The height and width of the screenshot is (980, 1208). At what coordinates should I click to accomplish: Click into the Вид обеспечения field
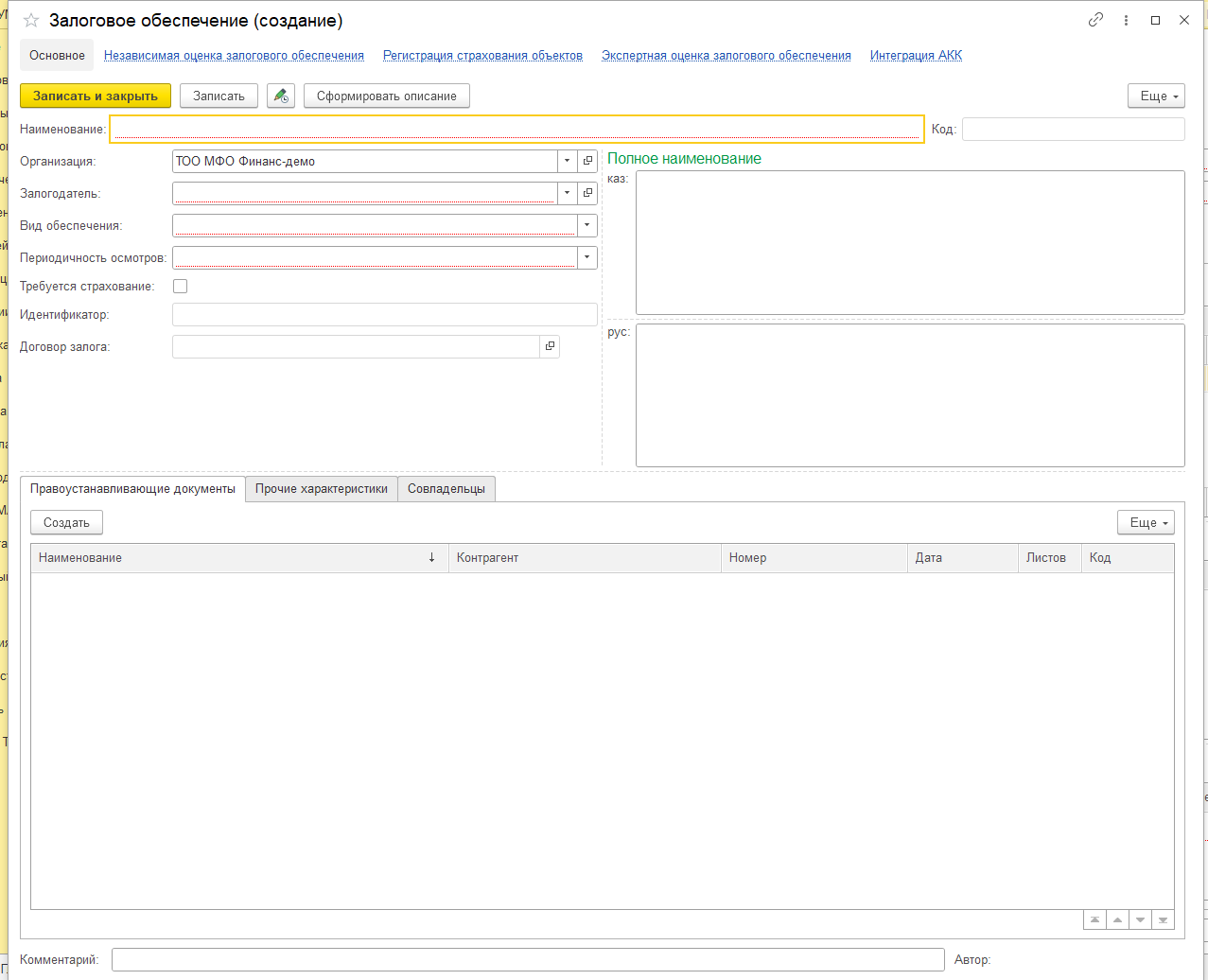click(375, 225)
